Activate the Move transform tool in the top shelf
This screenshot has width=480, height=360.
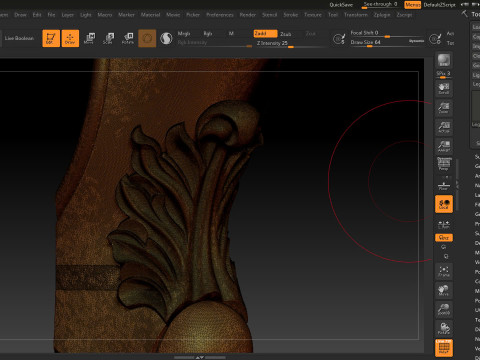[x=89, y=38]
